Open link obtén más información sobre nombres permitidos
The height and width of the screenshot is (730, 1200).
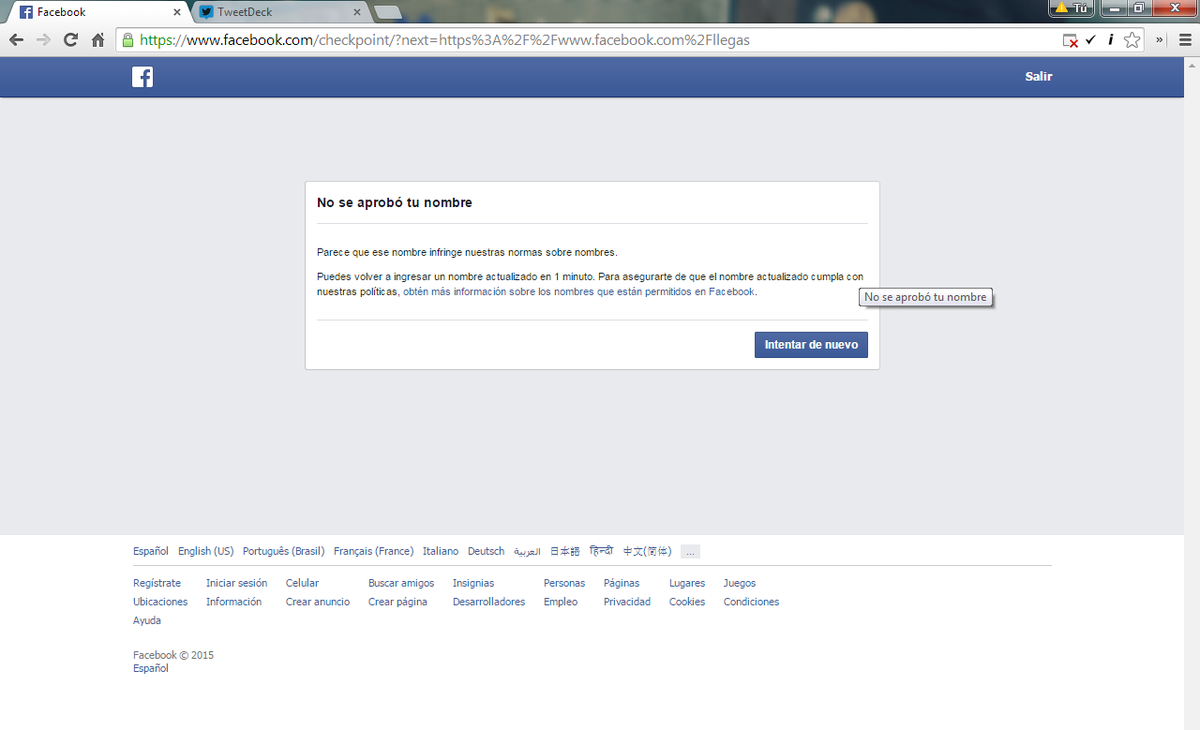tap(579, 292)
